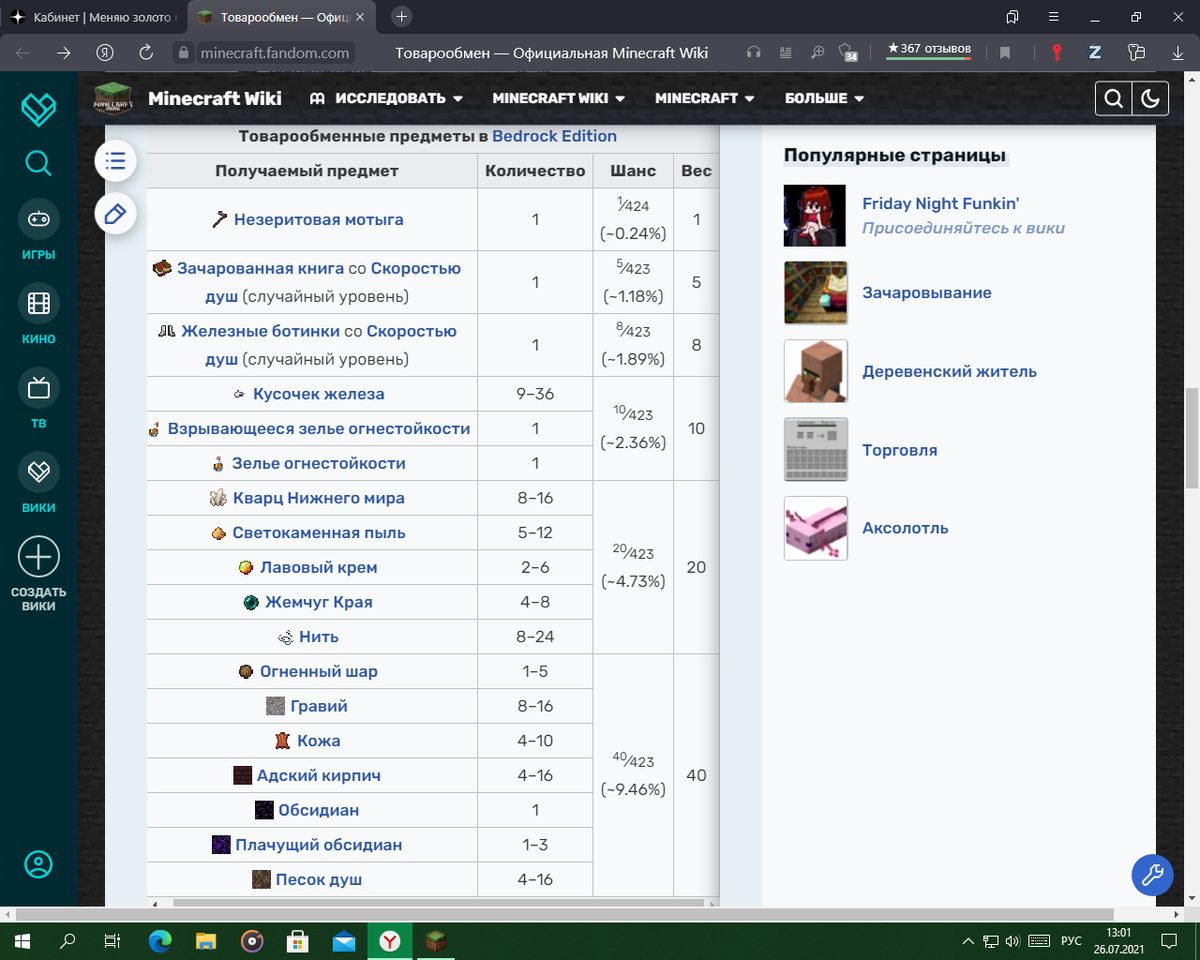Open Microsoft Edge from the taskbar
Screen dimensions: 1200x960
(x=159, y=941)
